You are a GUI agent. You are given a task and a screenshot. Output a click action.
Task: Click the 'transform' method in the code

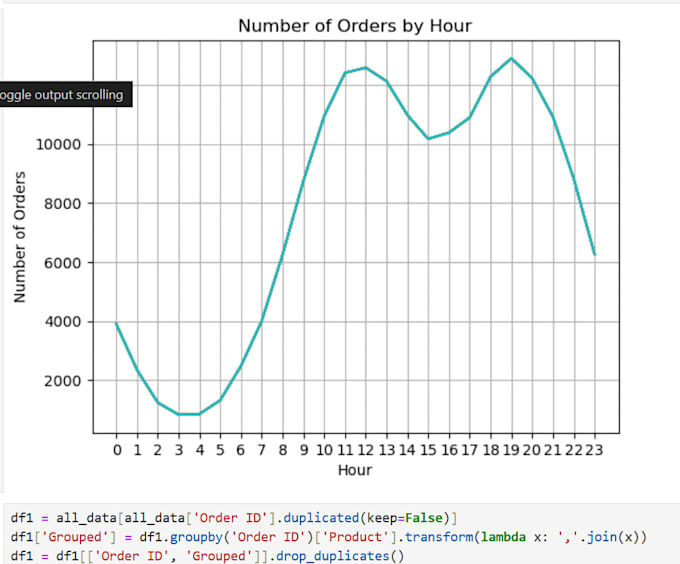click(439, 537)
